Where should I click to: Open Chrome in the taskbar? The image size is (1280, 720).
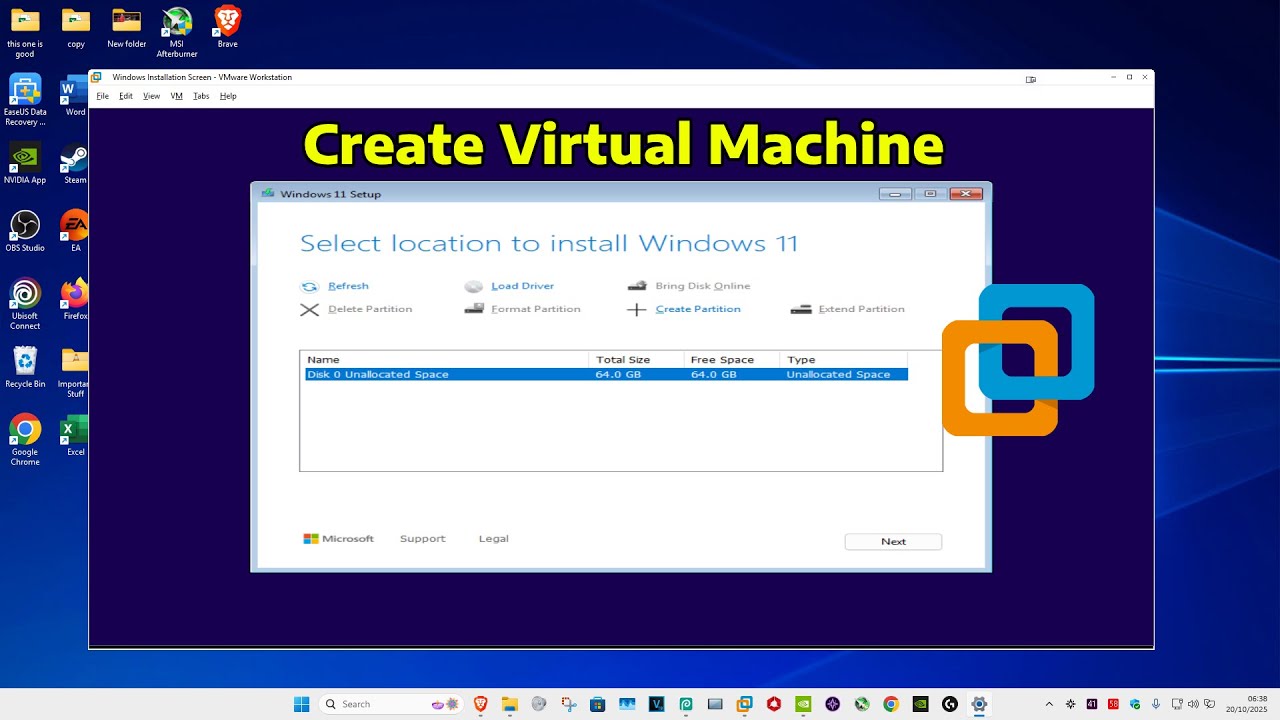[x=891, y=704]
